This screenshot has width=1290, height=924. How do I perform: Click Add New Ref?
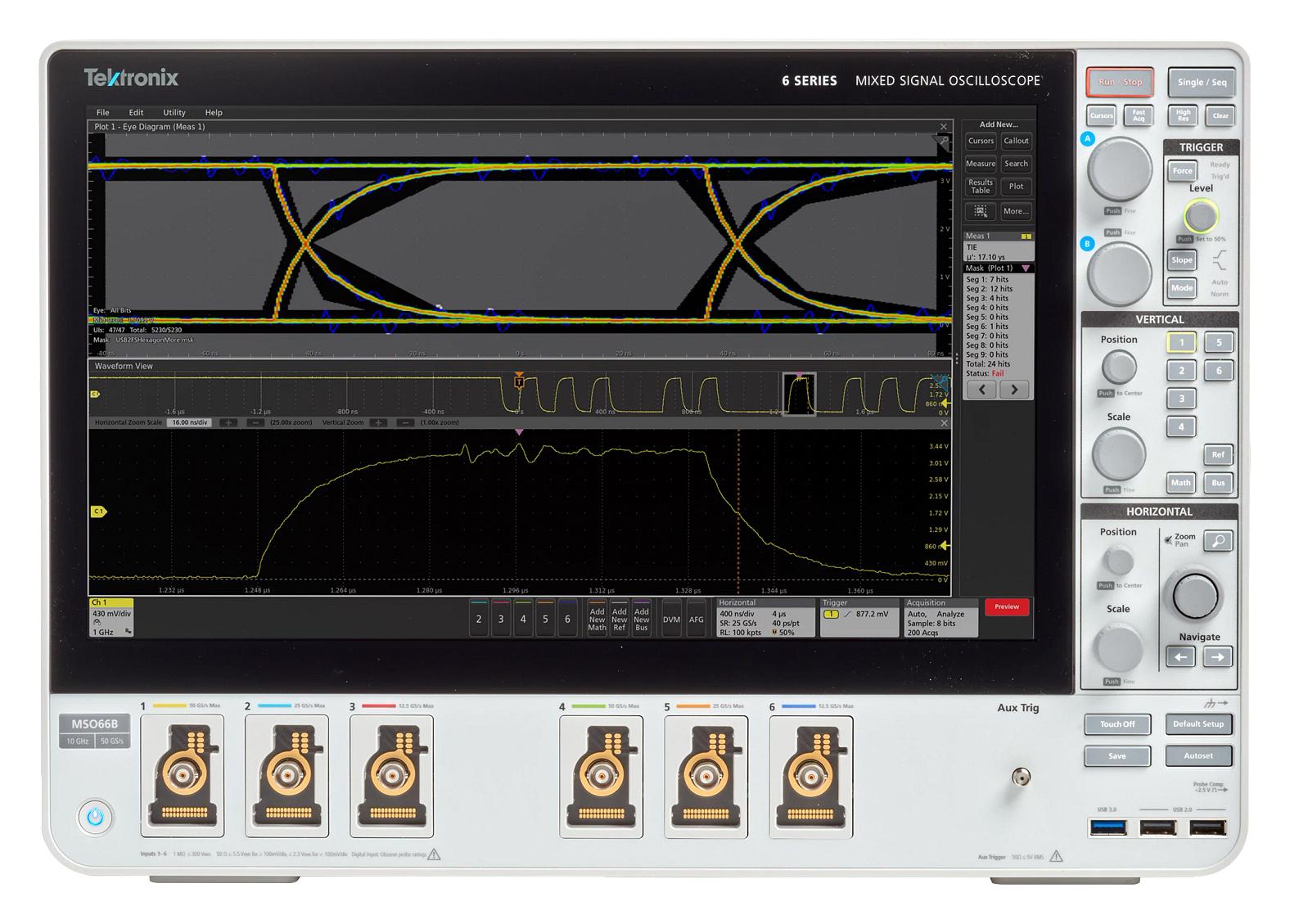click(620, 619)
